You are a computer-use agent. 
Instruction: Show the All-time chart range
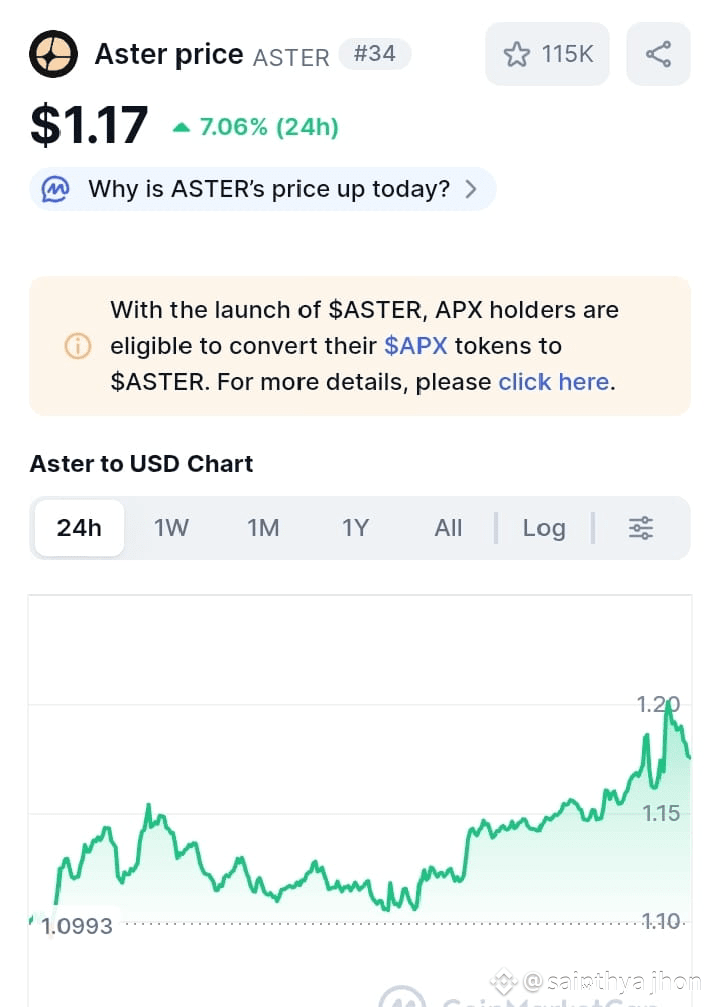448,528
